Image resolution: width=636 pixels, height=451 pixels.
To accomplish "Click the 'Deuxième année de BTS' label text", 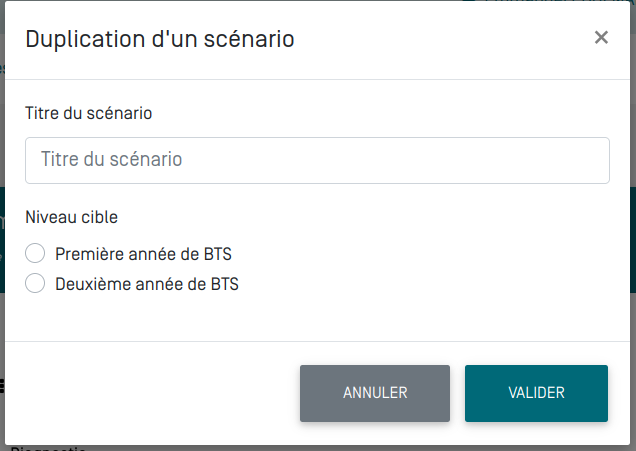I will (147, 283).
